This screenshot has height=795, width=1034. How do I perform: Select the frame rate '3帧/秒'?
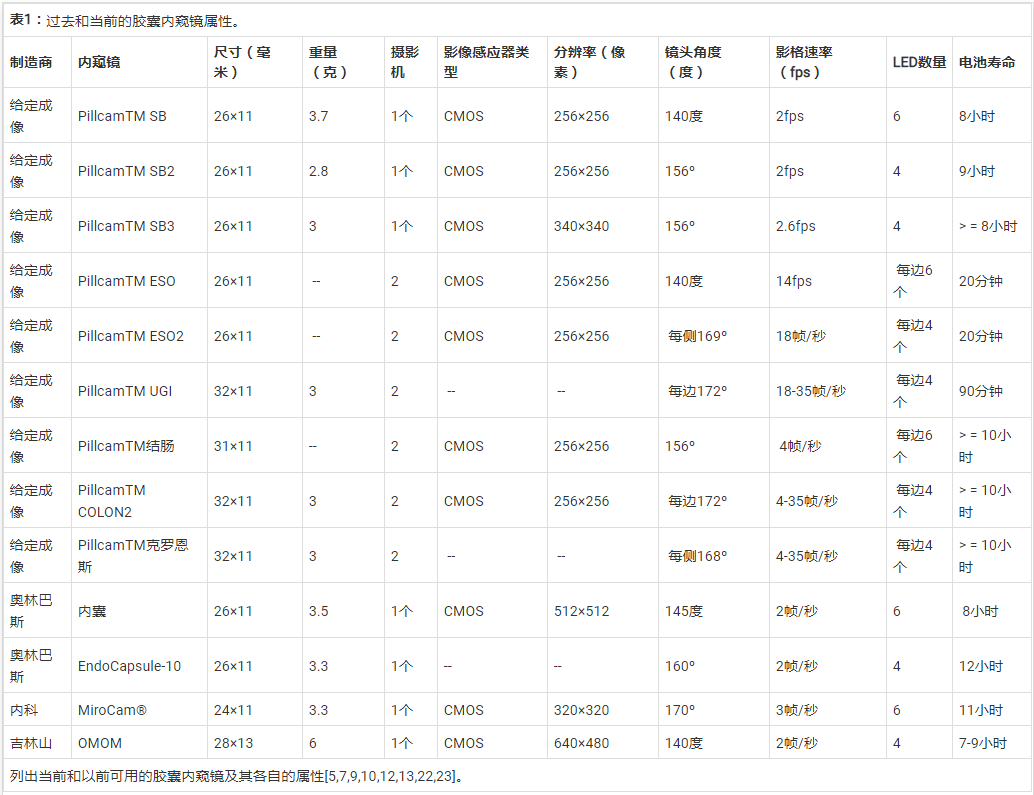tap(797, 710)
